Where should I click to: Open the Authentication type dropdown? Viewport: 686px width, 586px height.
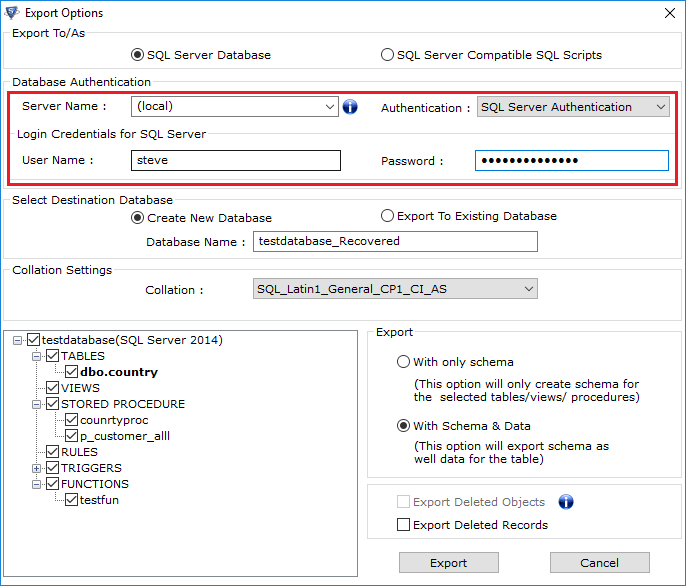(660, 107)
